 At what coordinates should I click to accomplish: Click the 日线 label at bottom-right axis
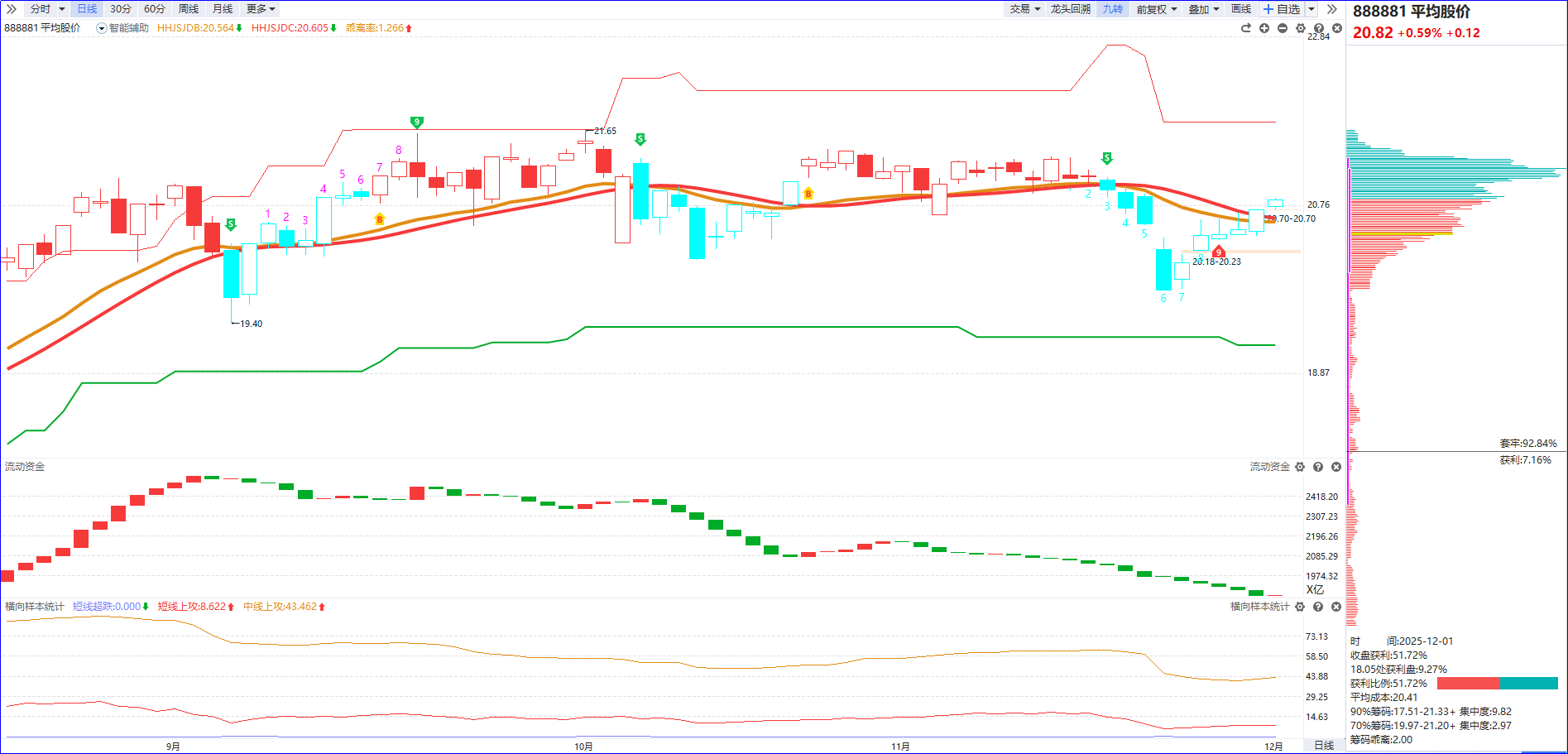coord(1324,746)
